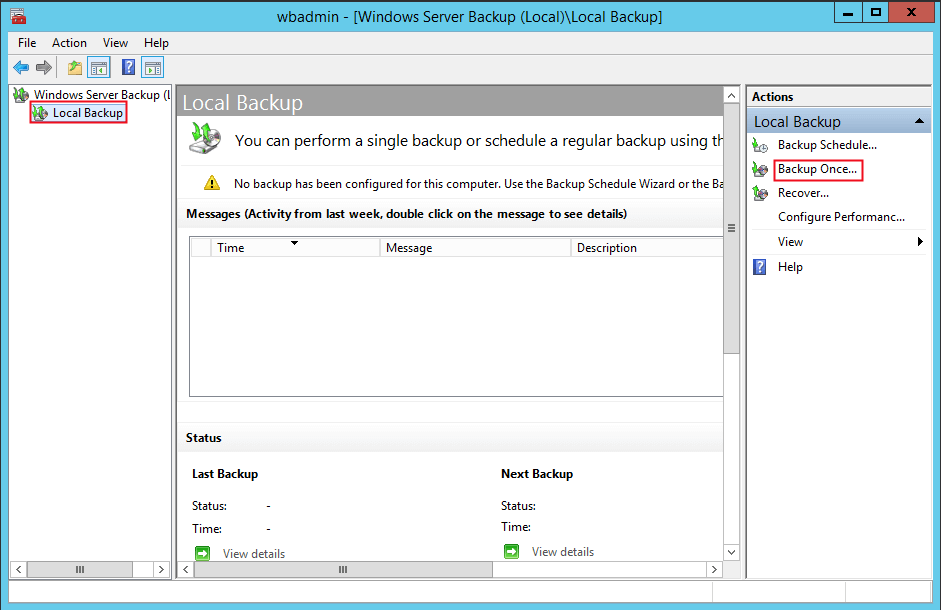The image size is (941, 610).
Task: Click the Local Backup node icon in tree
Action: (x=40, y=113)
